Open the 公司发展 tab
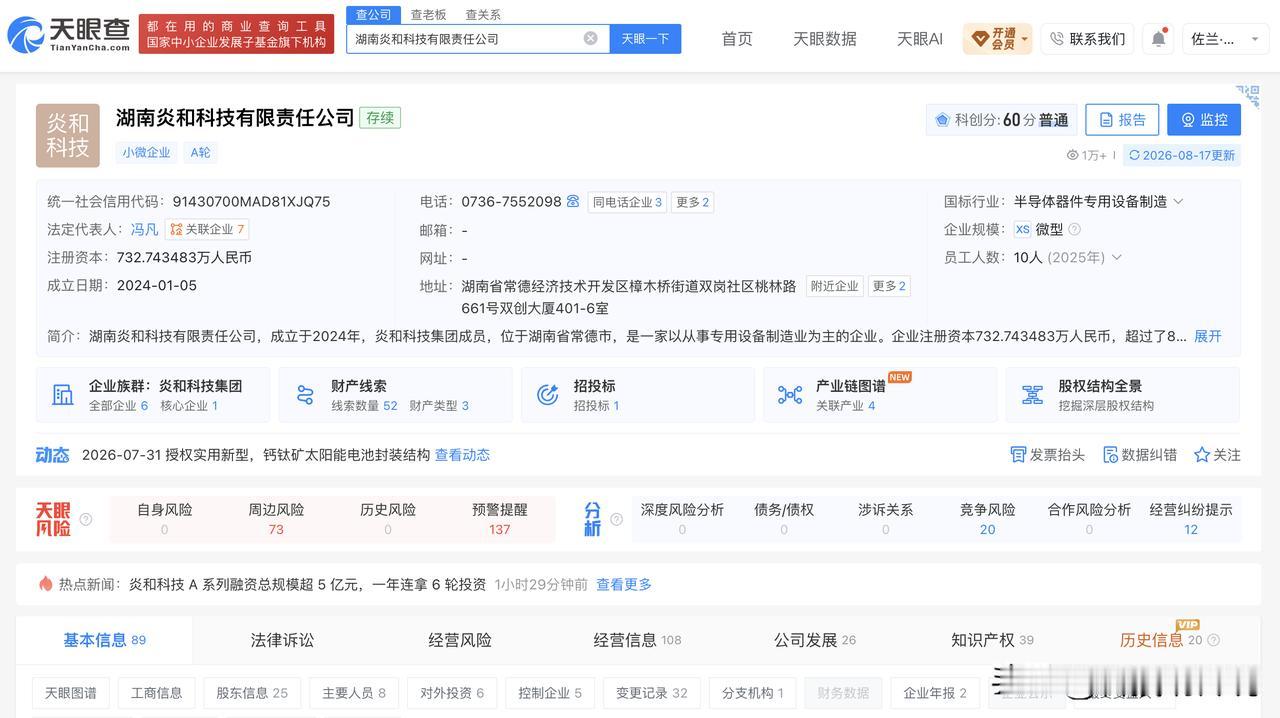 pyautogui.click(x=814, y=640)
